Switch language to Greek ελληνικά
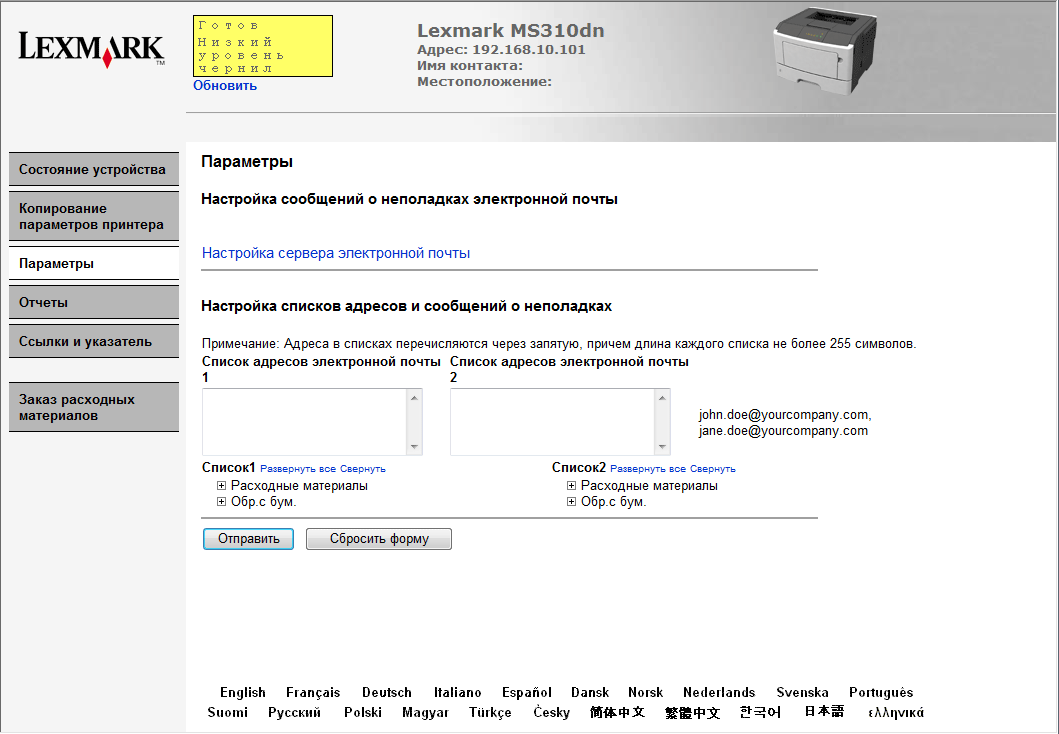Screen dimensions: 1059x734 (896, 712)
